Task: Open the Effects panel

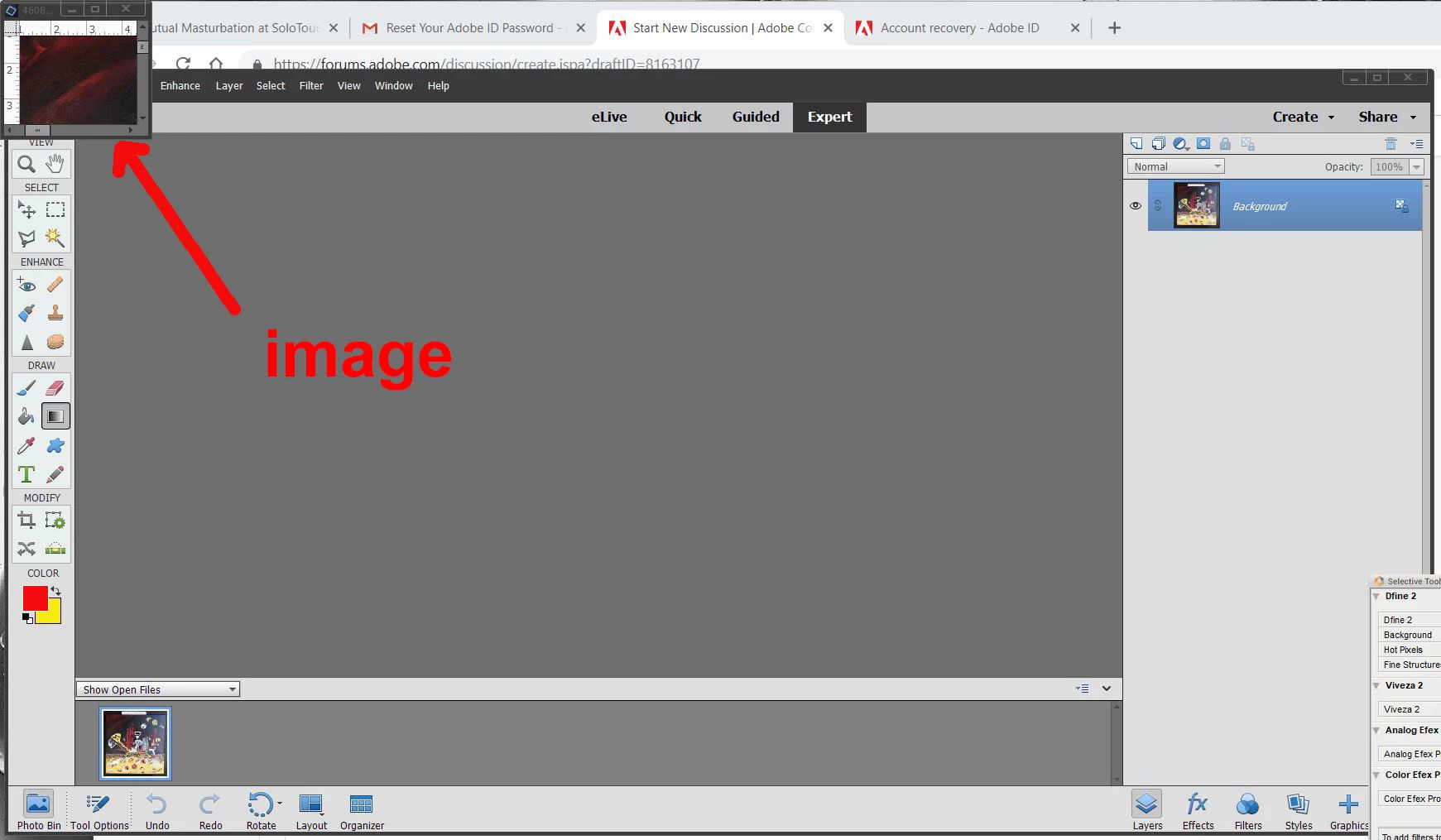Action: tap(1198, 811)
